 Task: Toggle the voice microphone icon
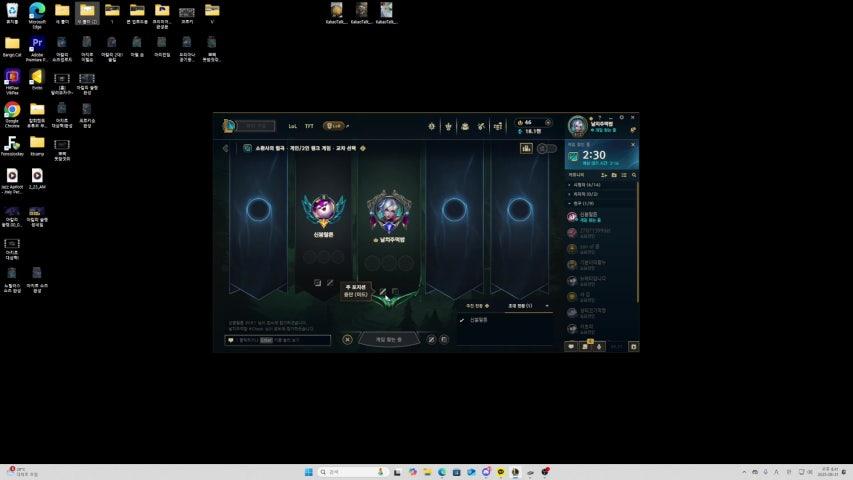click(599, 346)
